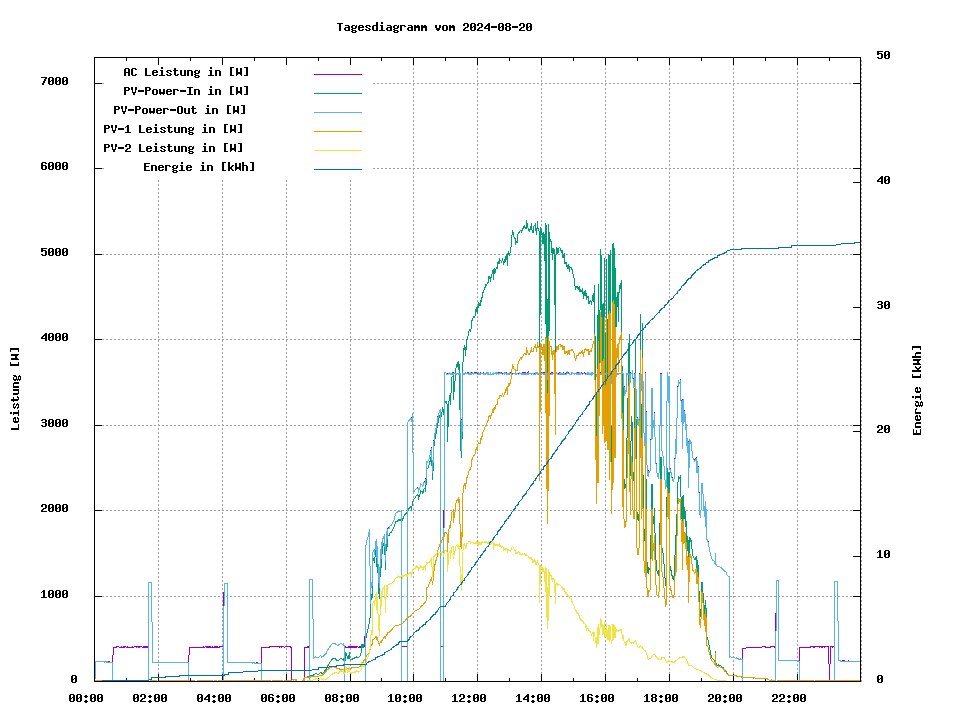Click the 12:00 time axis label
Viewport: 960px width, 720px height.
(x=470, y=698)
